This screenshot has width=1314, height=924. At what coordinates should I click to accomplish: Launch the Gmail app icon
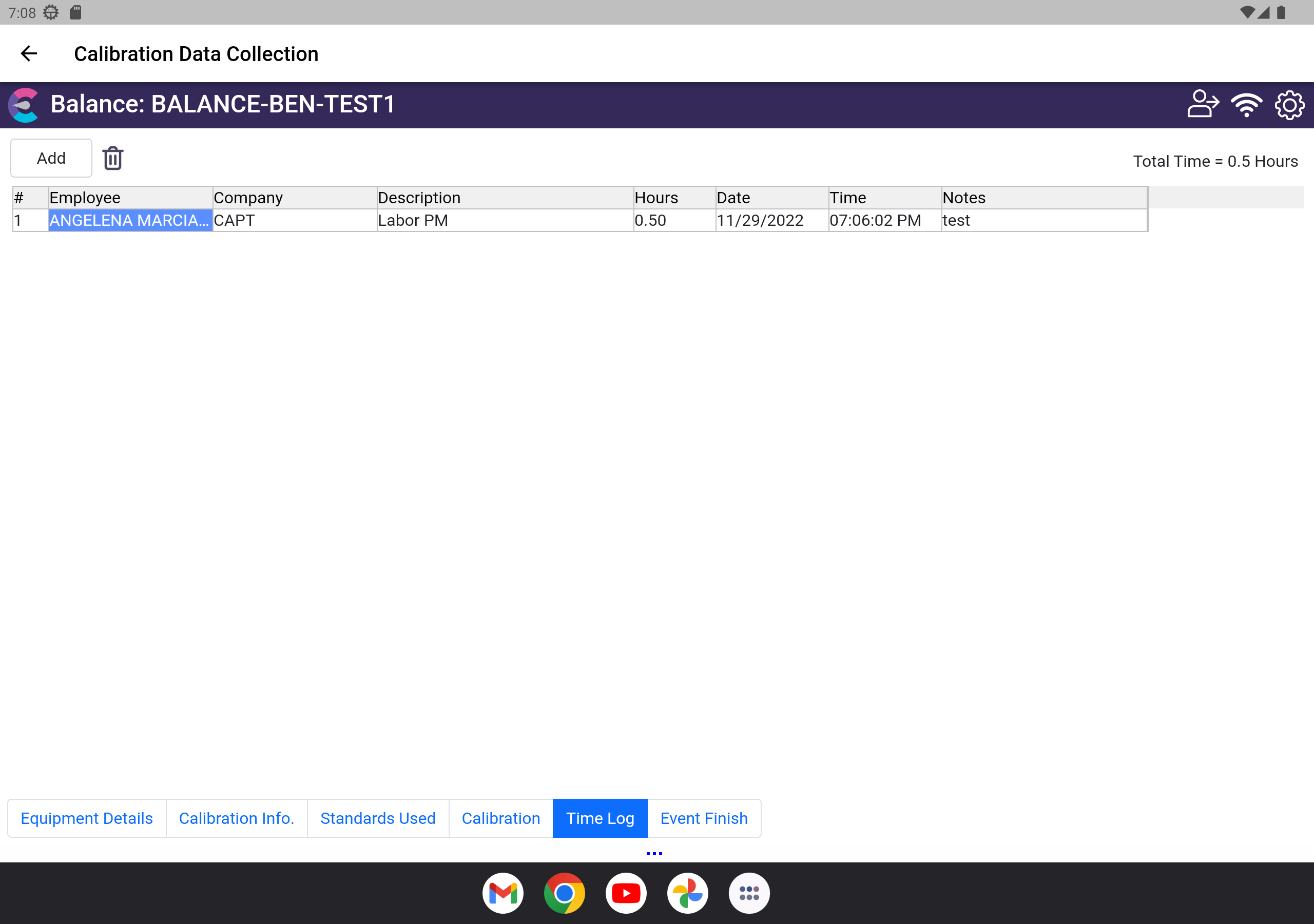coord(503,893)
